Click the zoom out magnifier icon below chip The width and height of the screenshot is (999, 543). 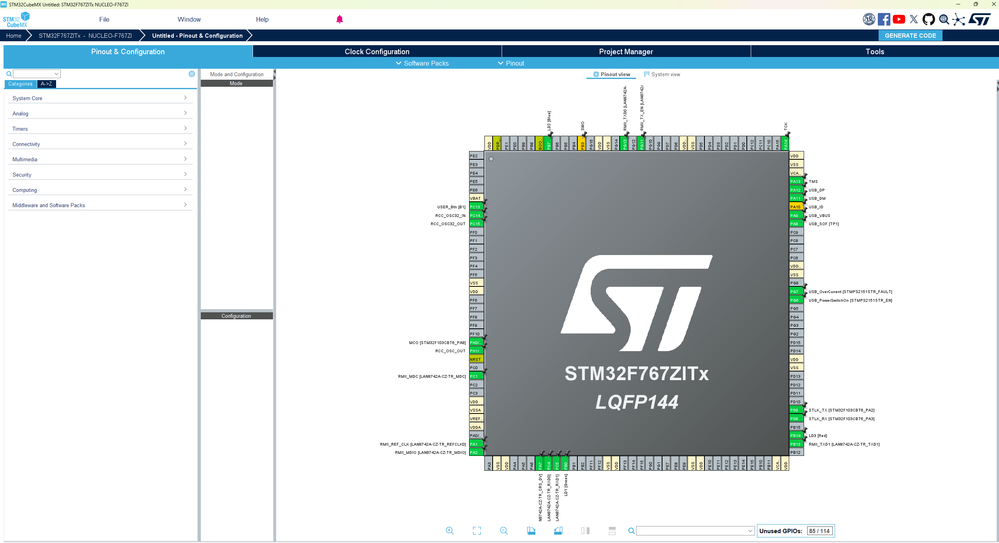[504, 531]
